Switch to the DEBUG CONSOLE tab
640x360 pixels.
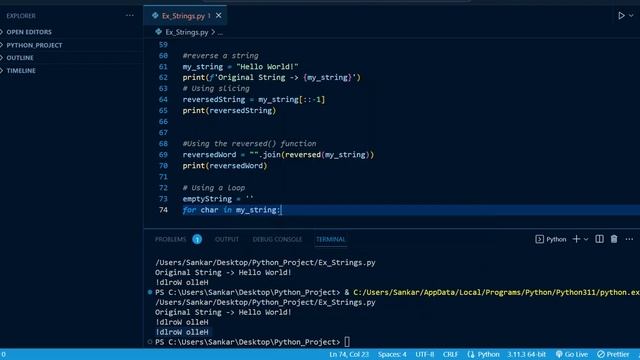pos(277,239)
